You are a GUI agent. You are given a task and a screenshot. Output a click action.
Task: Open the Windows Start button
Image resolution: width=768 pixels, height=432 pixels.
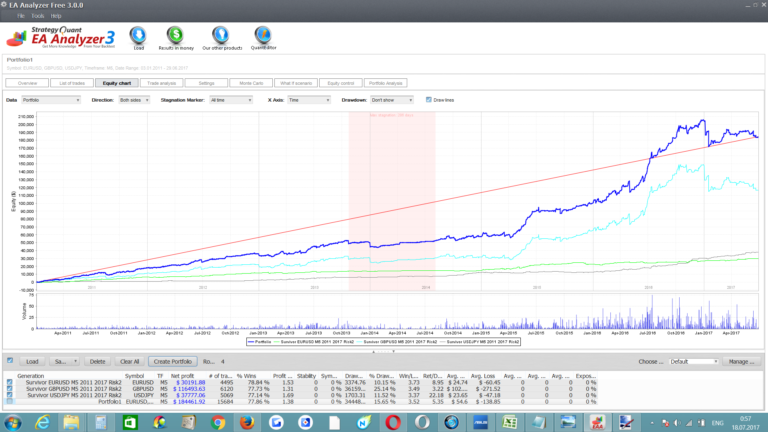click(x=12, y=422)
